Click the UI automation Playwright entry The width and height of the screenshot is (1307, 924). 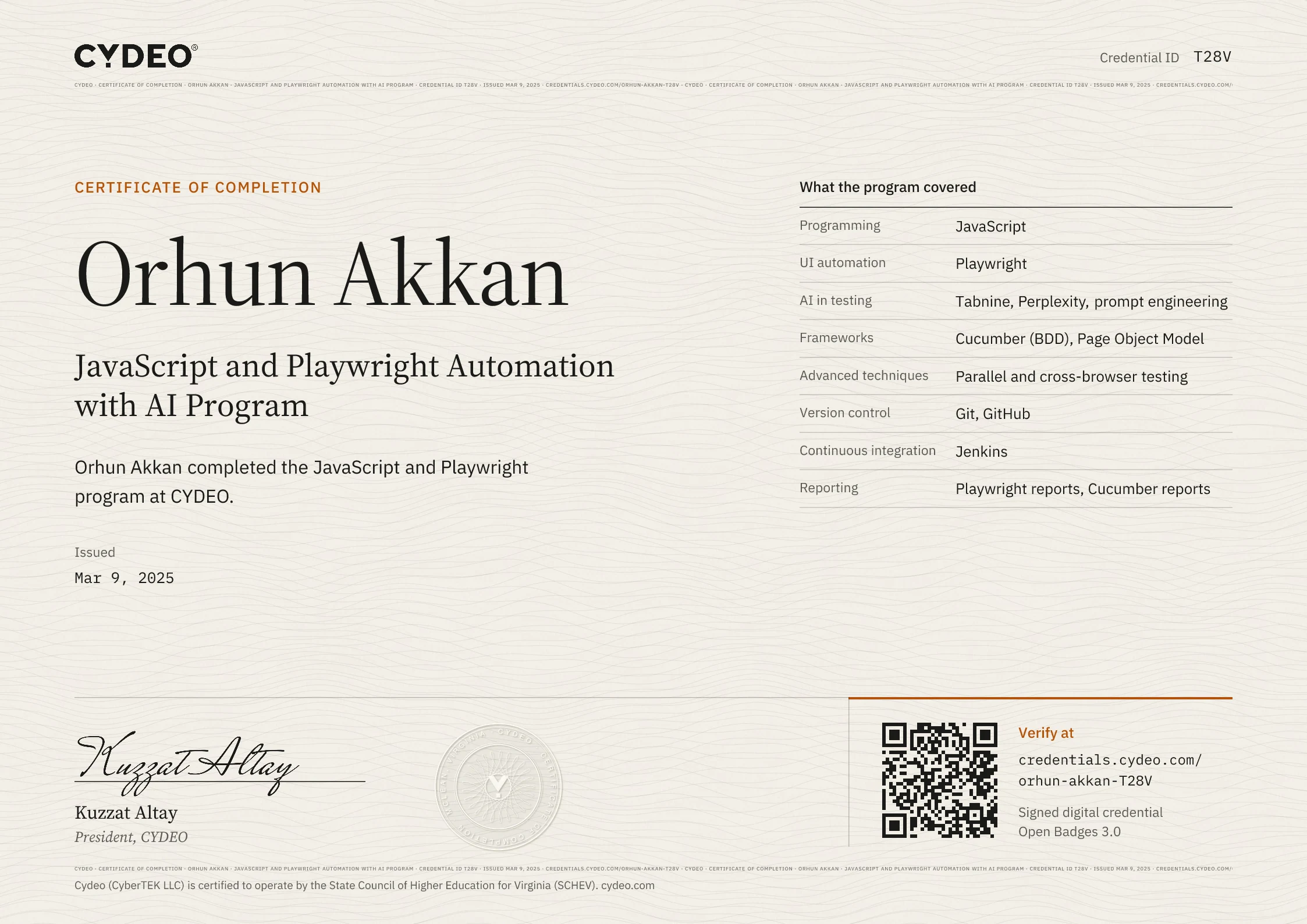click(1015, 264)
